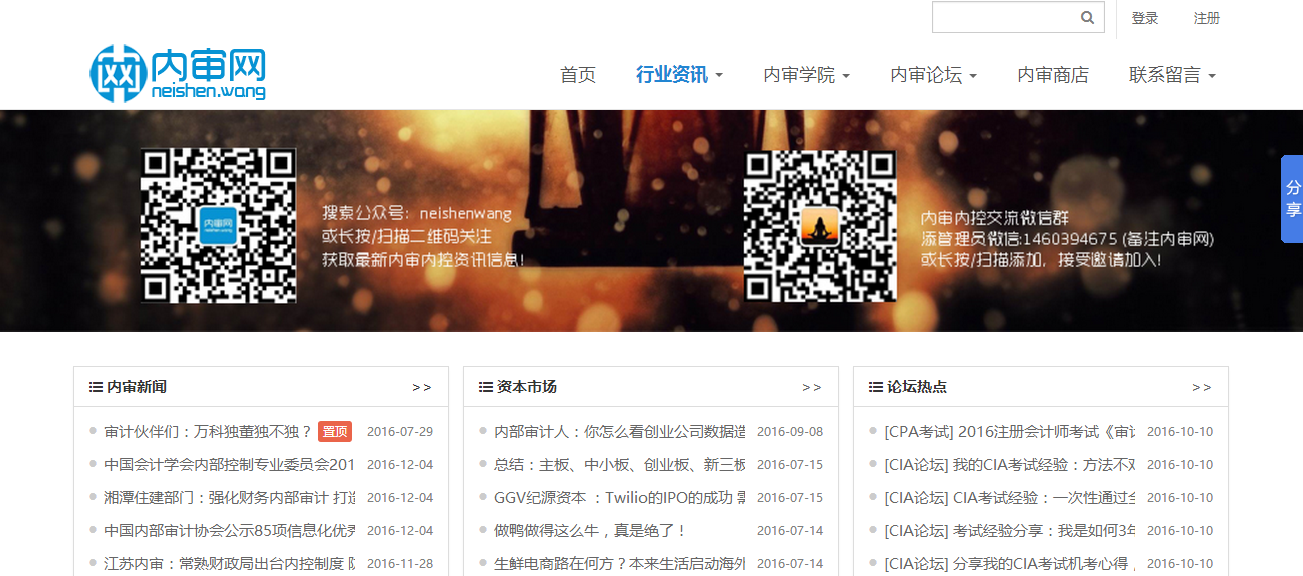1303x576 pixels.
Task: Open article 江苏内审：常熟财政局出台内控制度
Action: (230, 564)
